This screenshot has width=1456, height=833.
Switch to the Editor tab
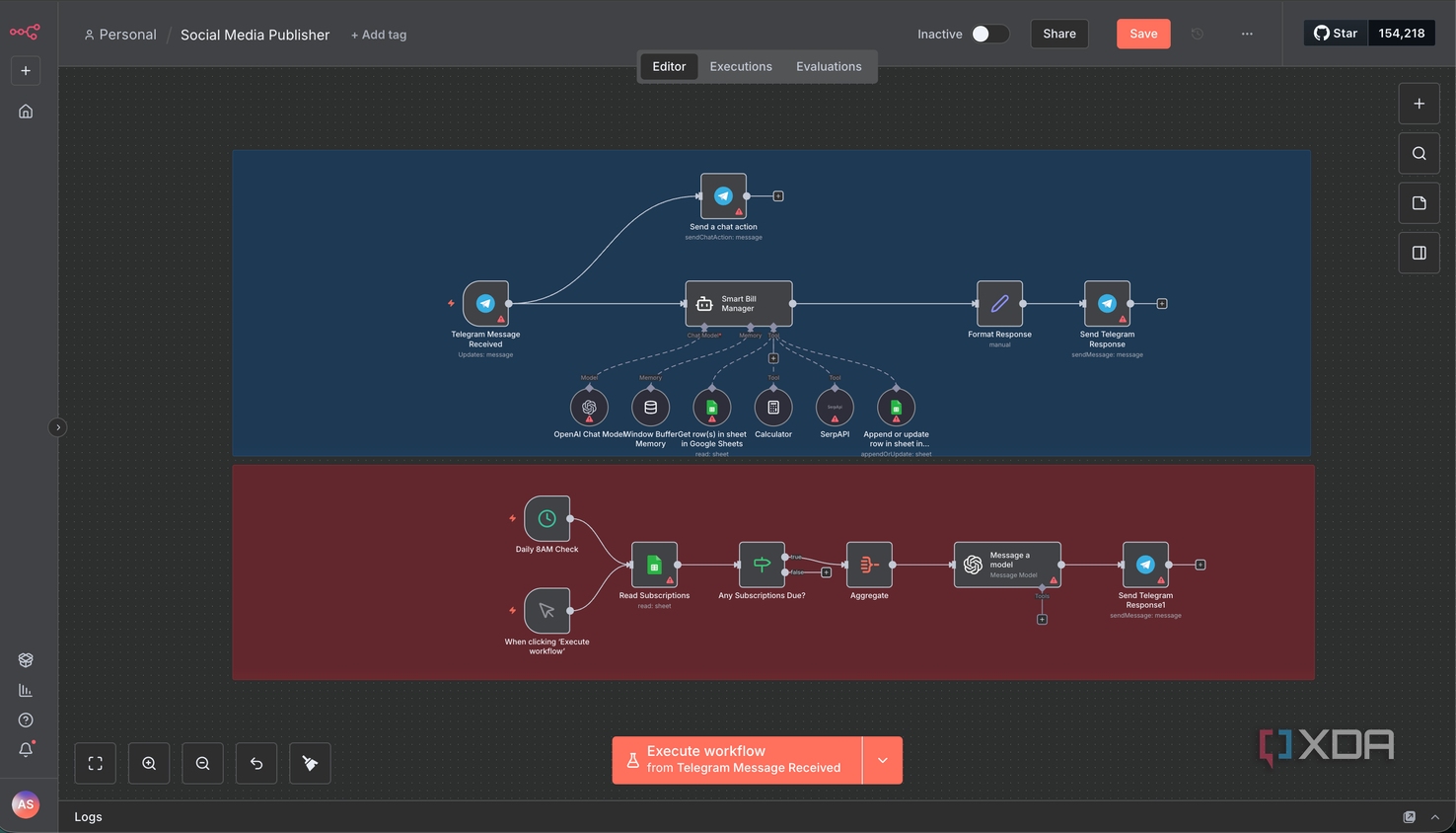pyautogui.click(x=669, y=67)
